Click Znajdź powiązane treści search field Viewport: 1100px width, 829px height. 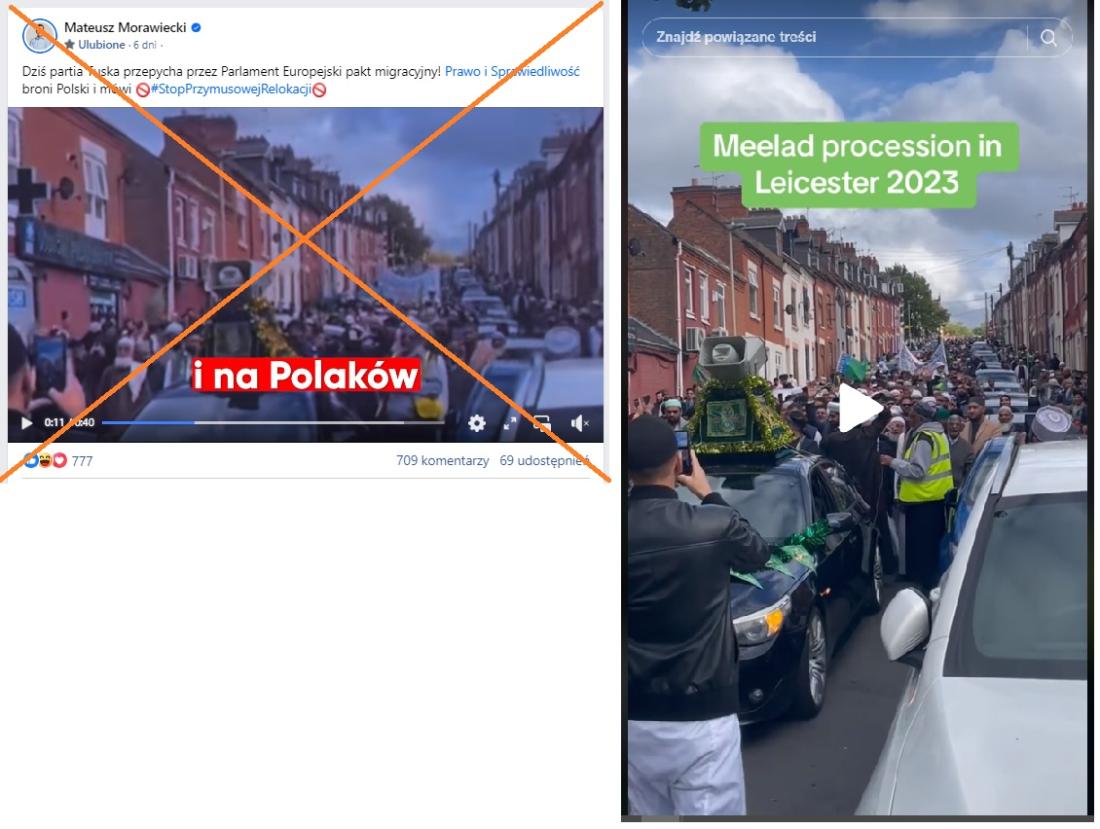(835, 37)
